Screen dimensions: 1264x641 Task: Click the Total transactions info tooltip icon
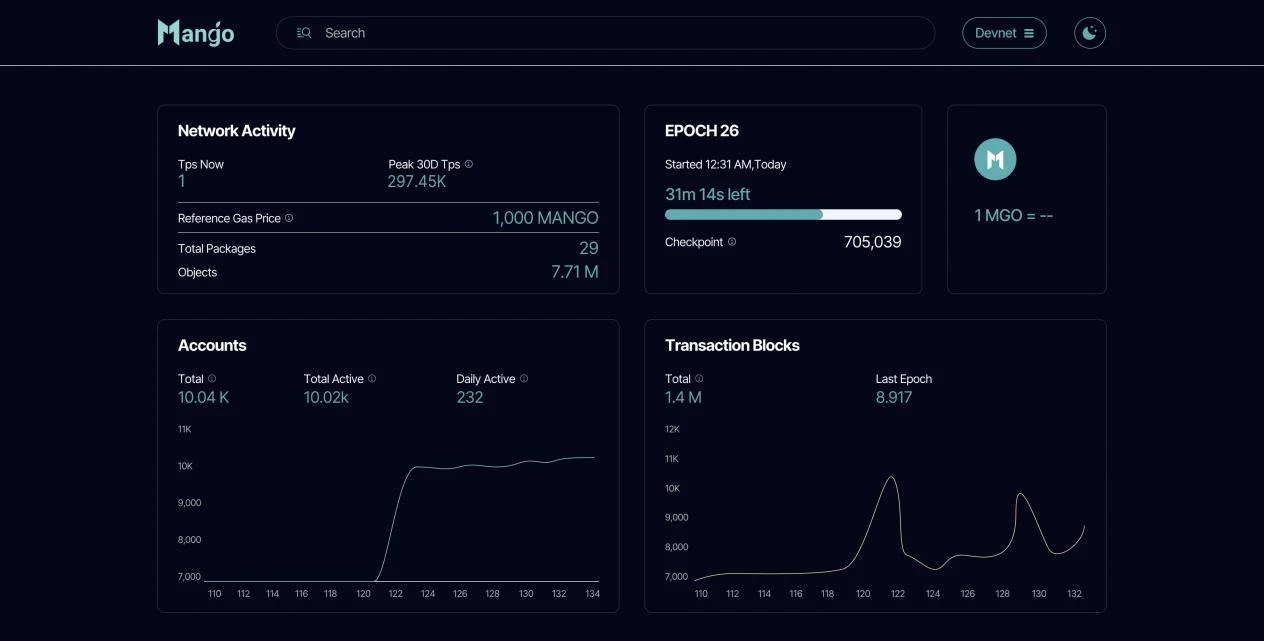pyautogui.click(x=697, y=378)
